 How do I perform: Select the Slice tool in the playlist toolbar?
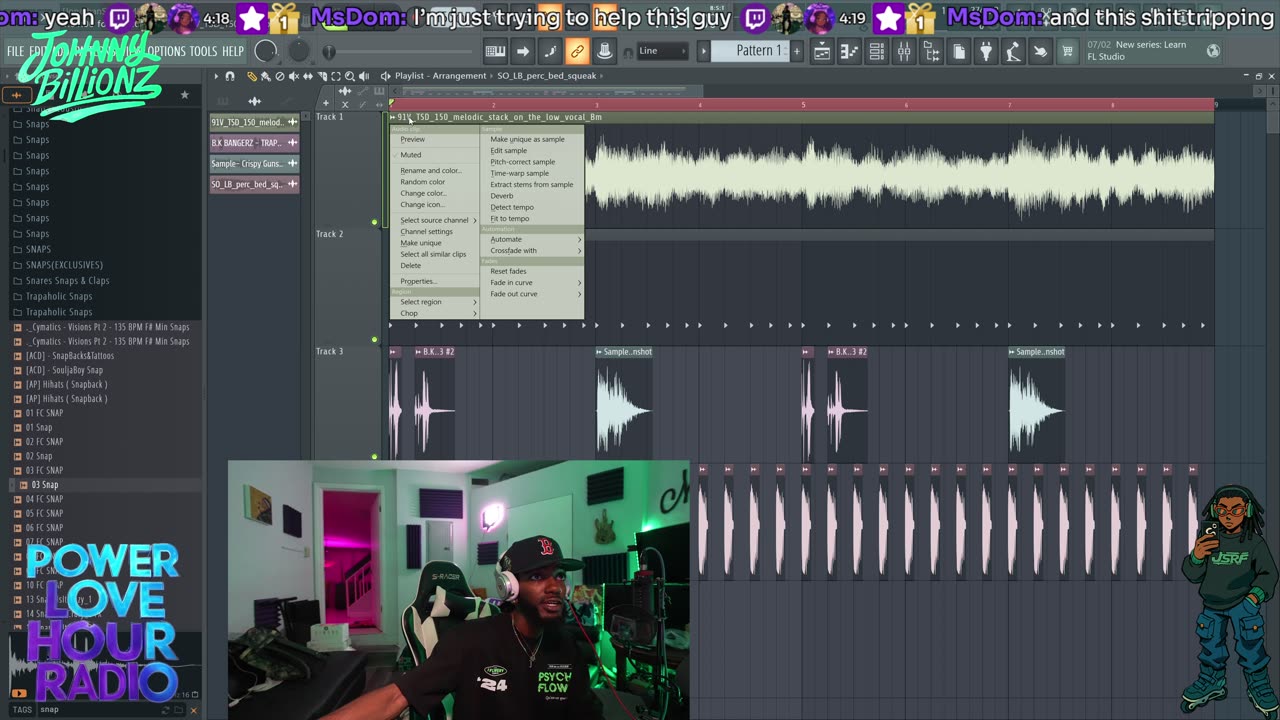coord(322,76)
